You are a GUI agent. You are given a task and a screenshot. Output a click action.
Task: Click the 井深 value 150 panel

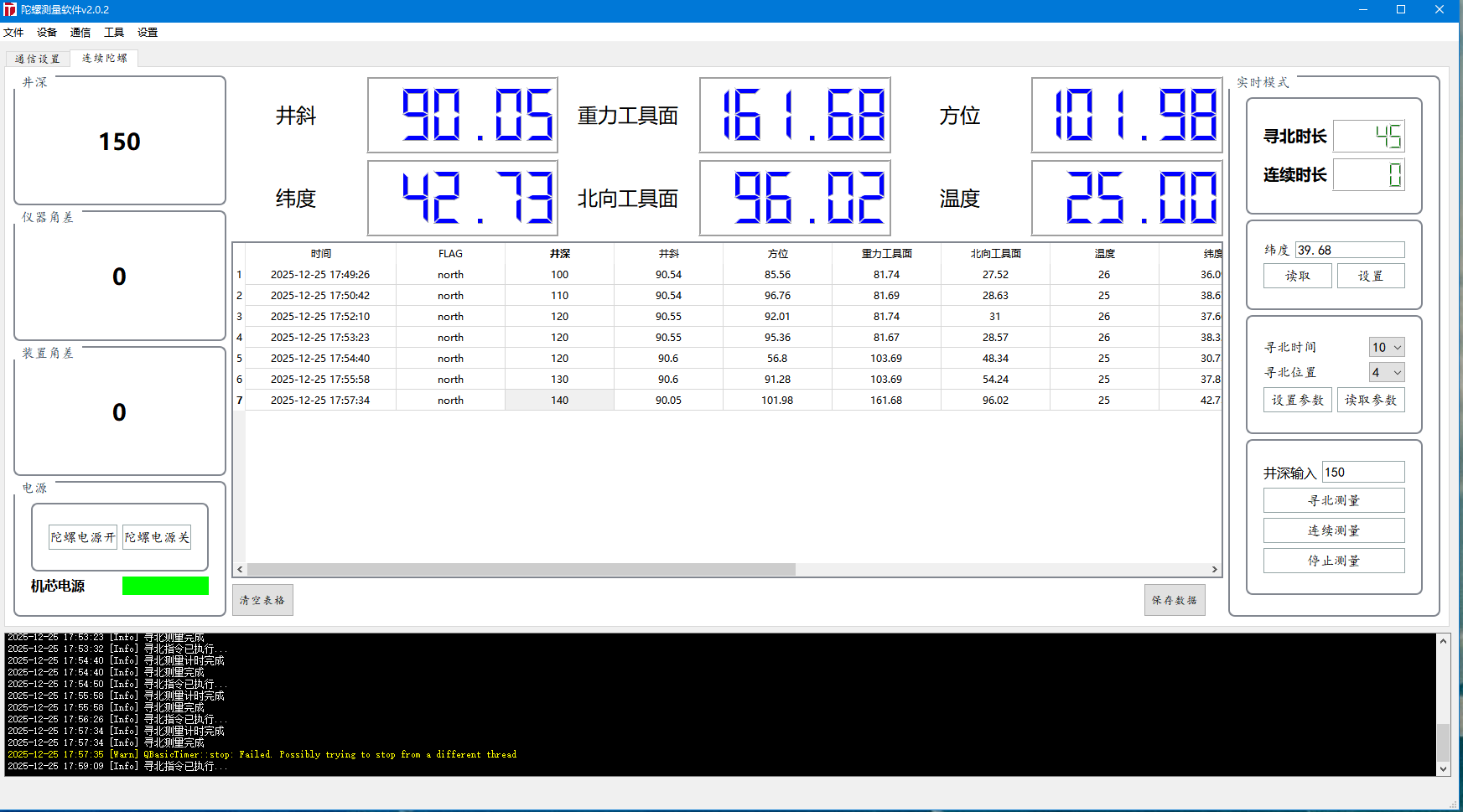(120, 141)
